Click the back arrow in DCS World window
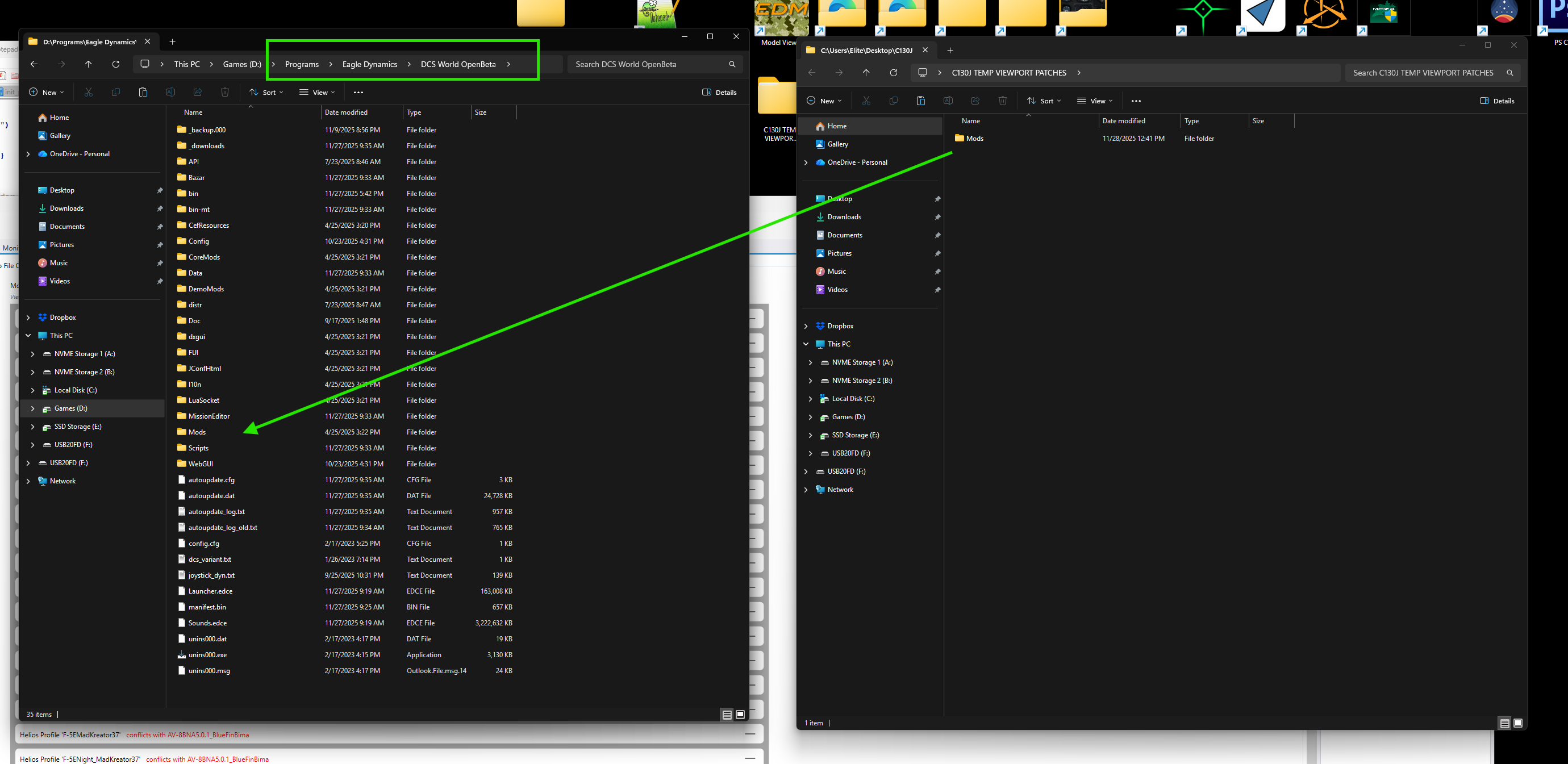Screen dimensions: 1568x764 [34, 64]
